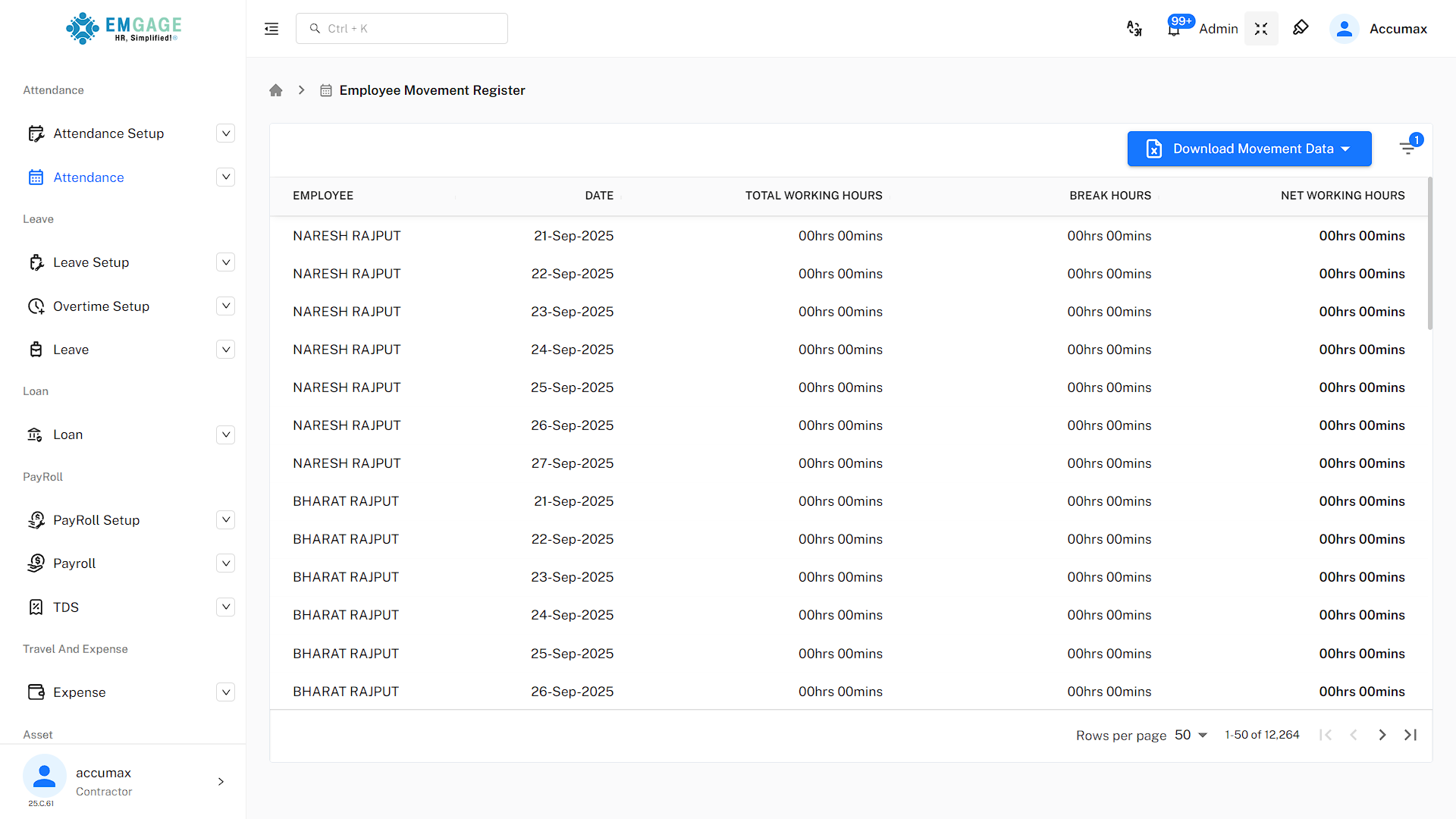Select the Overtime Setup clock icon
This screenshot has height=819, width=1456.
point(36,306)
